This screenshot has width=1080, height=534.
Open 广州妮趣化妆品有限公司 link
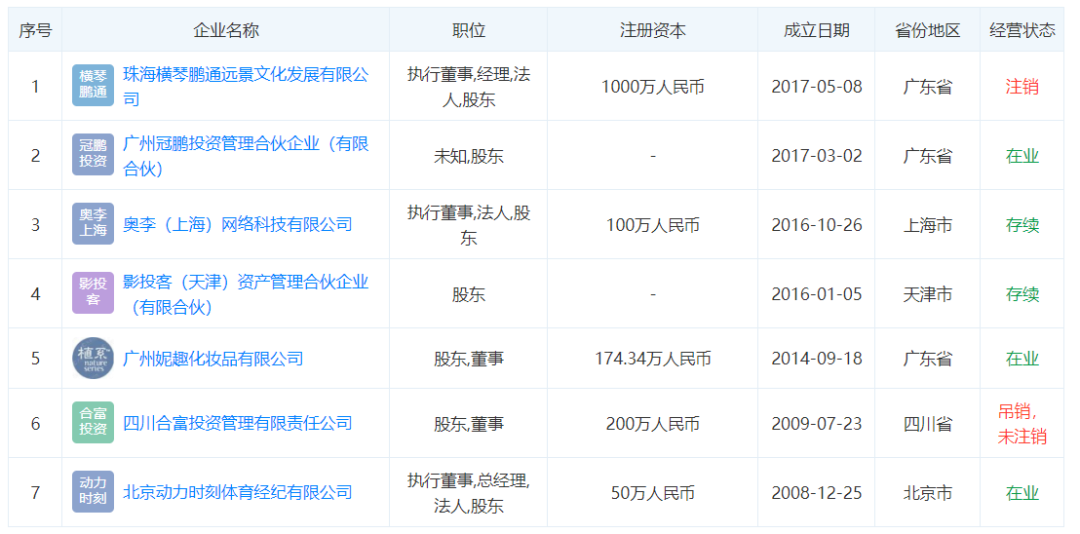pos(213,358)
